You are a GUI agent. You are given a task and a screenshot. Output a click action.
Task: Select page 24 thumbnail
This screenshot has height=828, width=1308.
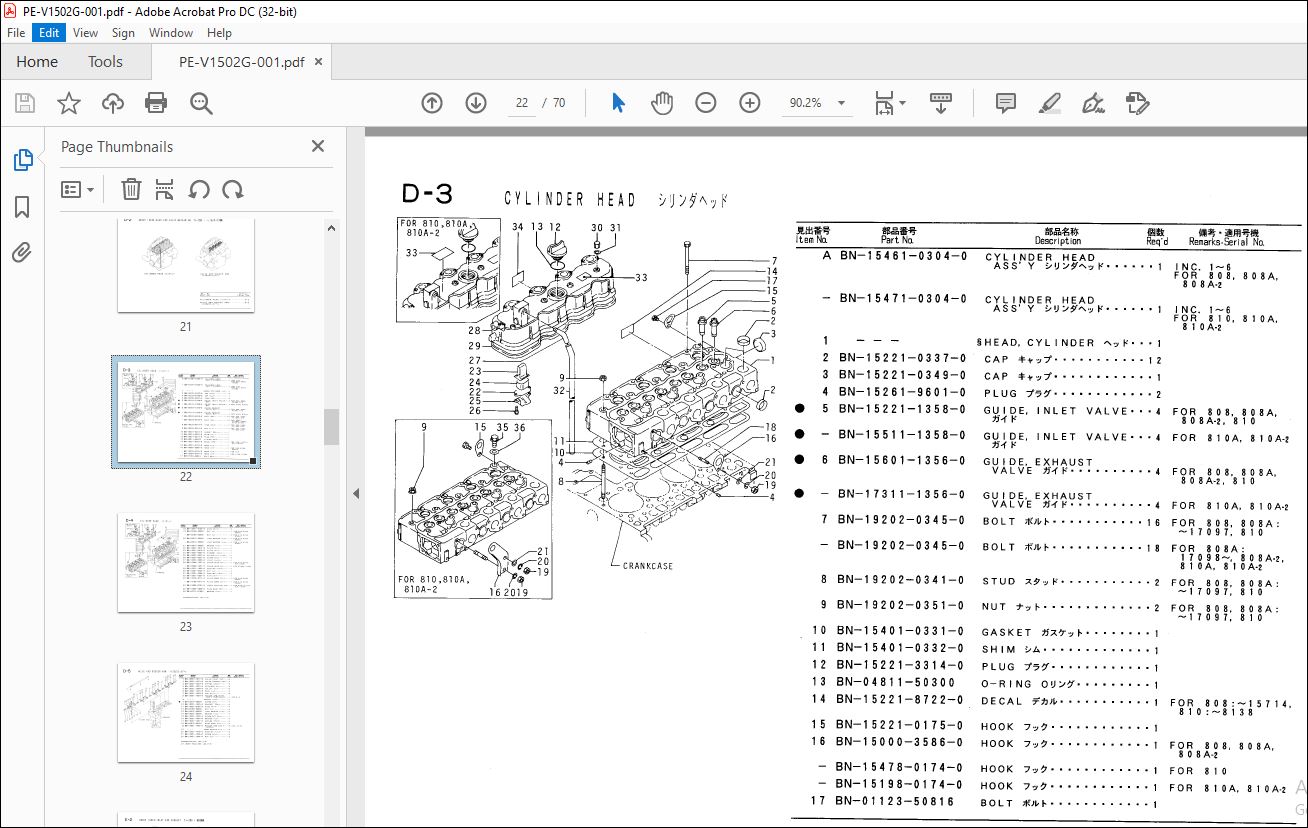click(186, 713)
